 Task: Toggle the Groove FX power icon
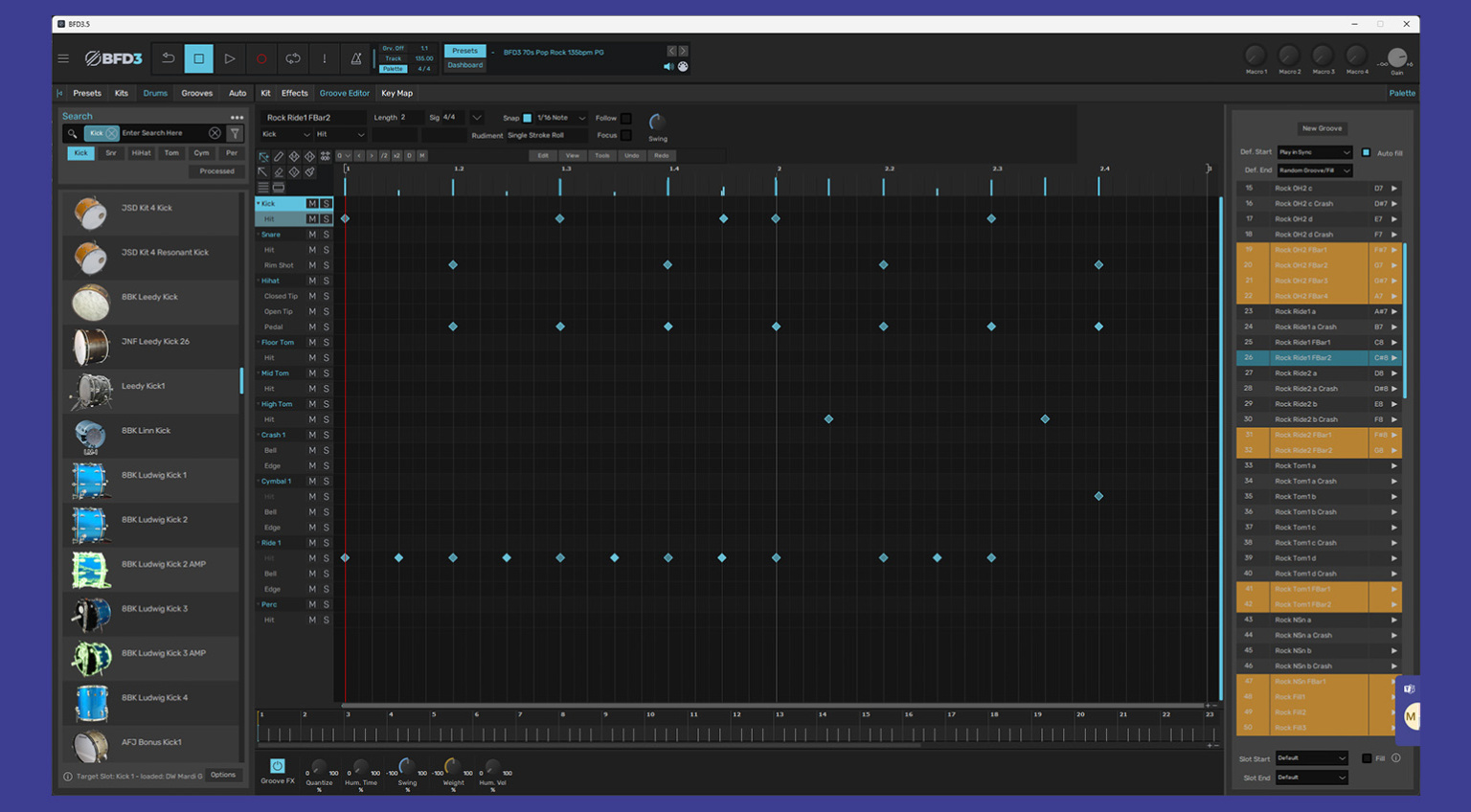(277, 766)
